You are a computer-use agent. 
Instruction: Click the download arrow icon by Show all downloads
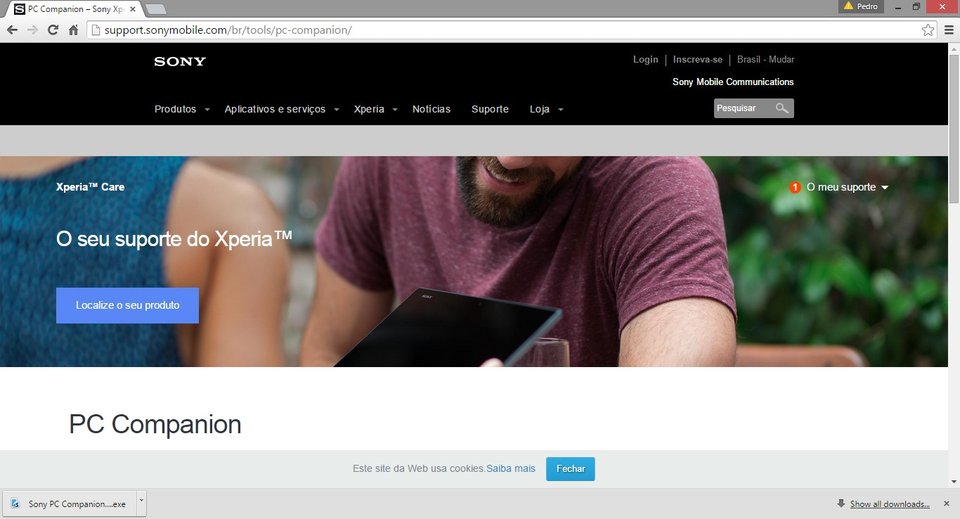(841, 503)
